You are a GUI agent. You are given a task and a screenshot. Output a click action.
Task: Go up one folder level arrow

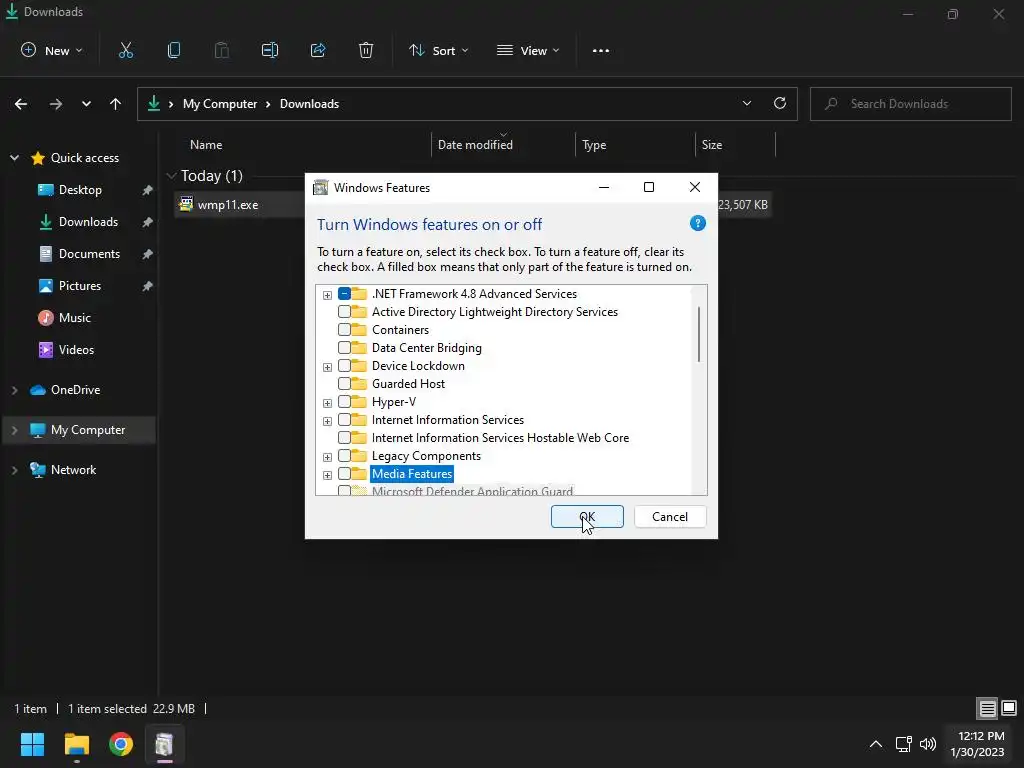click(x=116, y=104)
